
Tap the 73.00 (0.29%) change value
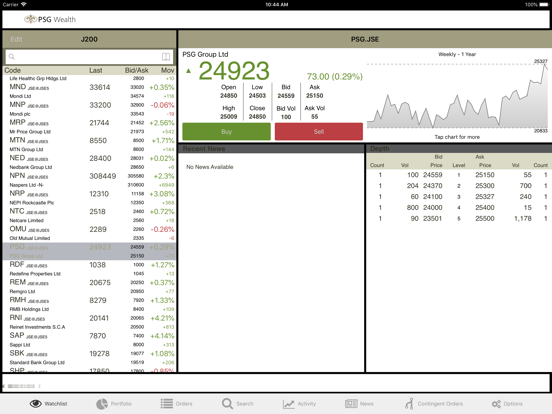pyautogui.click(x=334, y=76)
